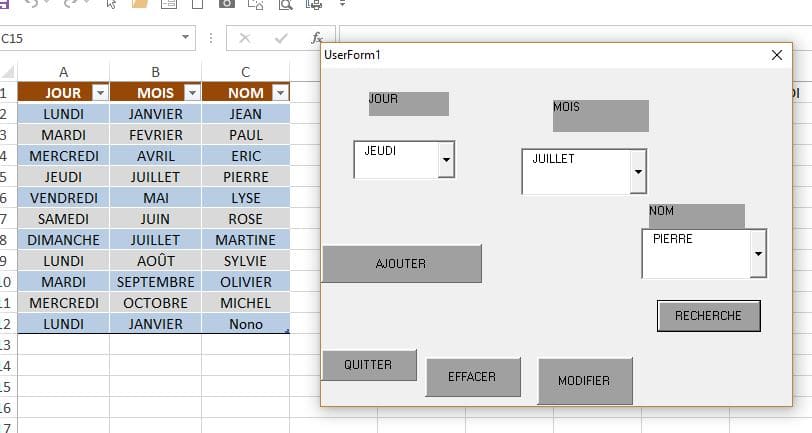Select cell containing MAI
812x433 pixels.
tap(155, 198)
